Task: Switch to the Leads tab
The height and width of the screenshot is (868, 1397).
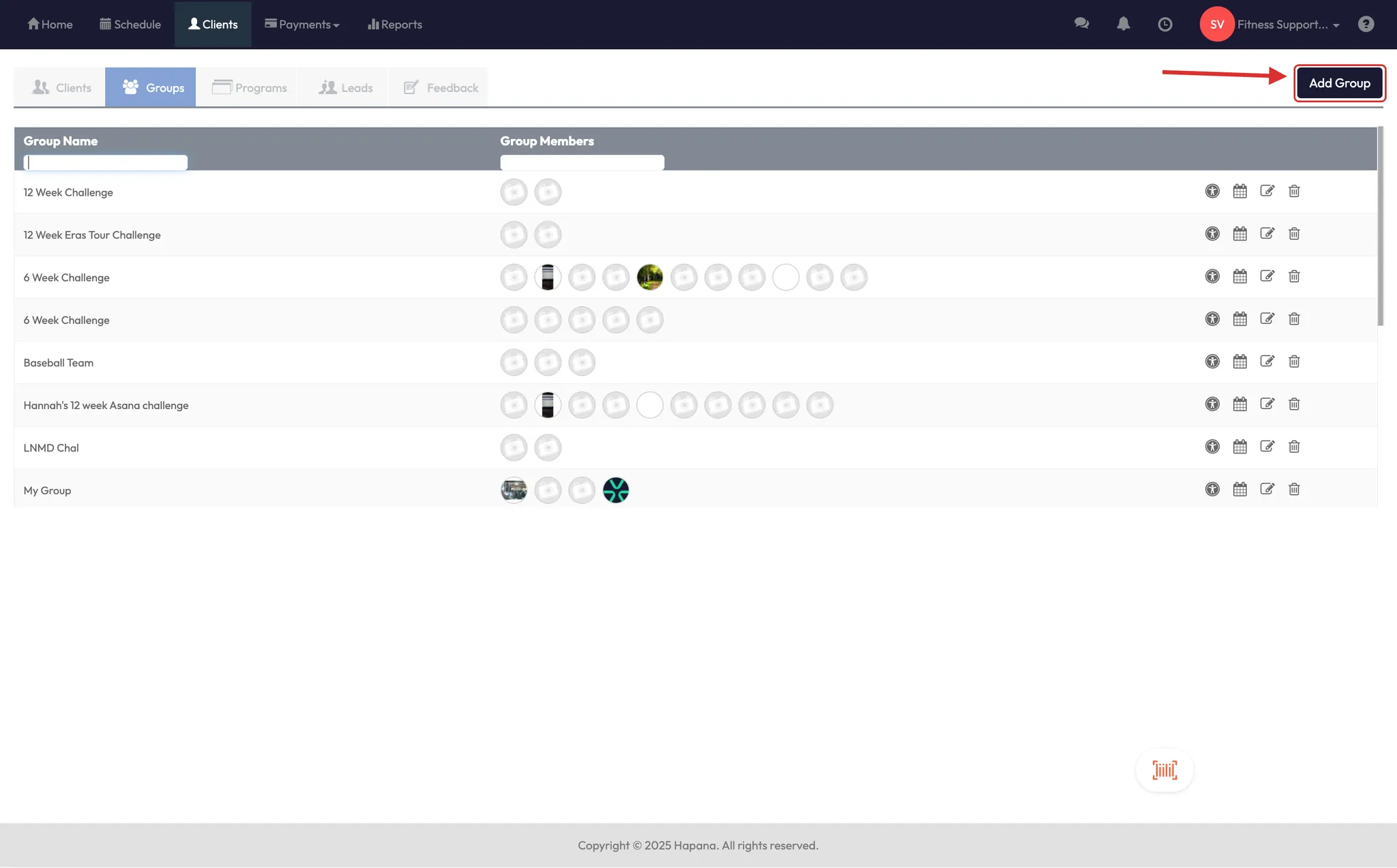Action: tap(346, 87)
